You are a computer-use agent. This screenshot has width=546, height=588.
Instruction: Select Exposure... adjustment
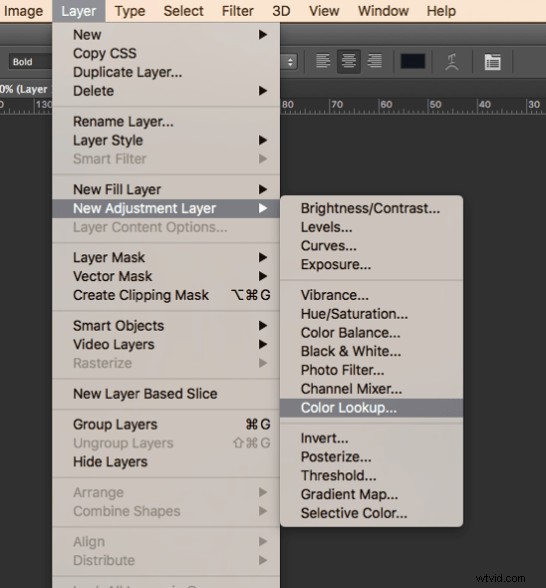[372, 264]
